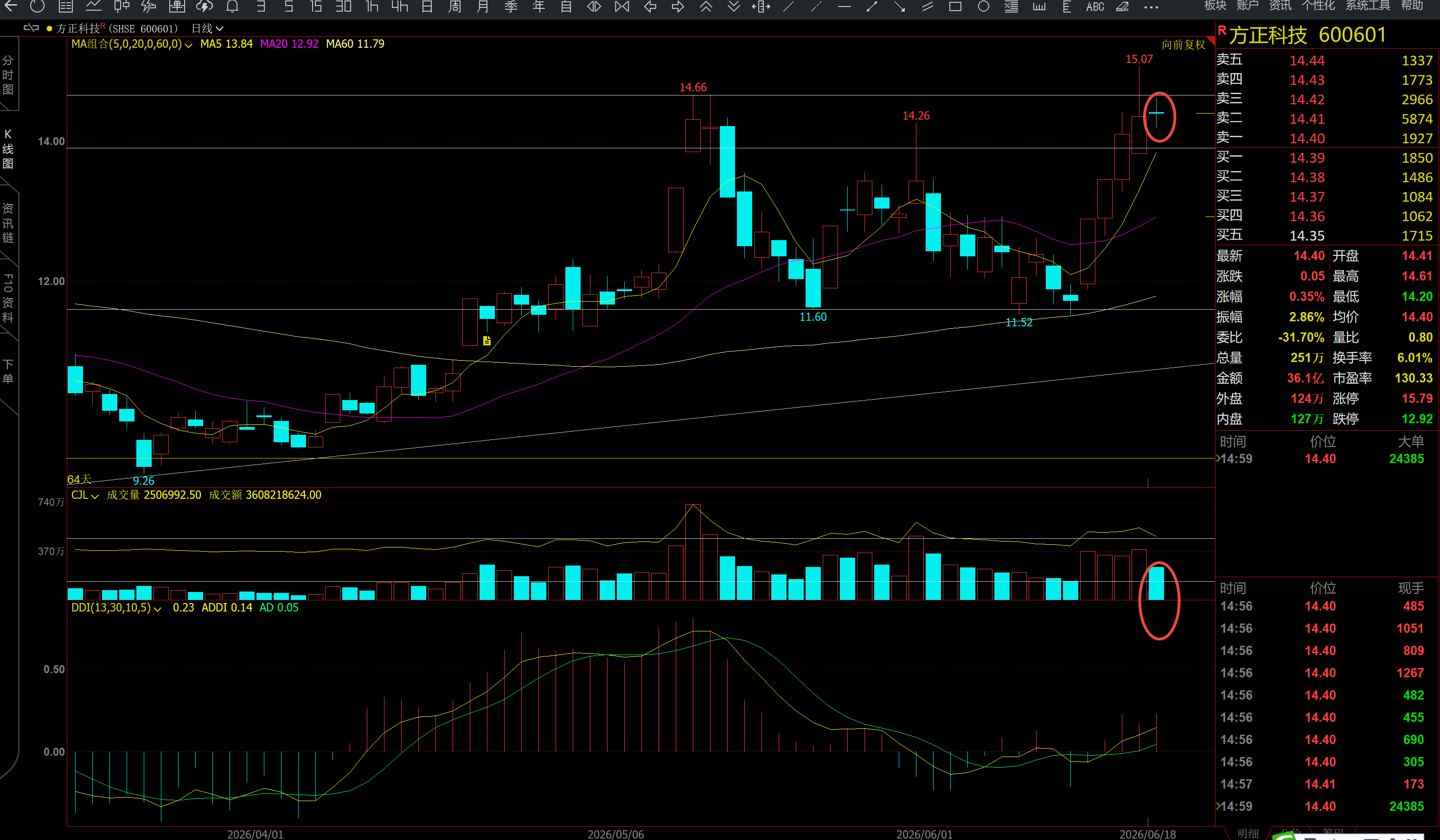Select the 5-minute period
This screenshot has width=1440, height=840.
click(x=288, y=6)
